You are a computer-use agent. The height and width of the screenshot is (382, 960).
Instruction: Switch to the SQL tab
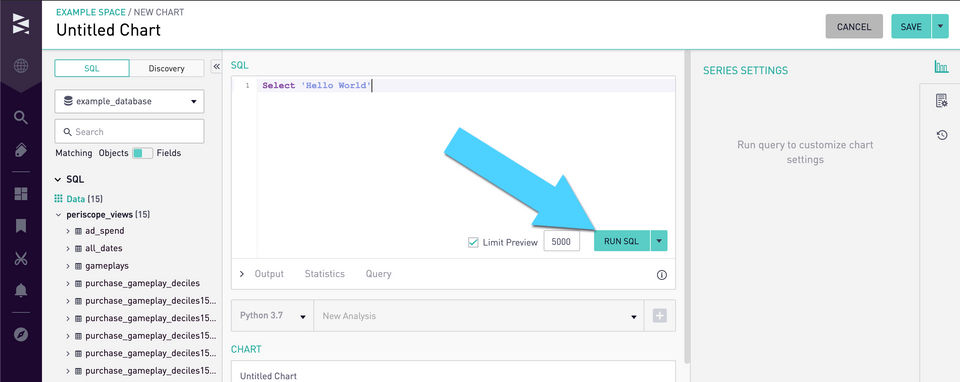(x=92, y=68)
